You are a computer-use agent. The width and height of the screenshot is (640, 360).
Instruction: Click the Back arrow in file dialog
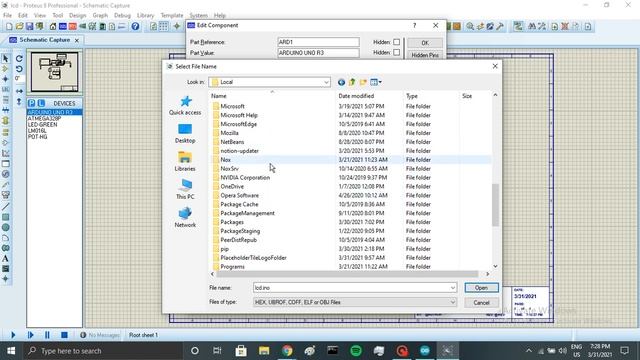pos(341,82)
